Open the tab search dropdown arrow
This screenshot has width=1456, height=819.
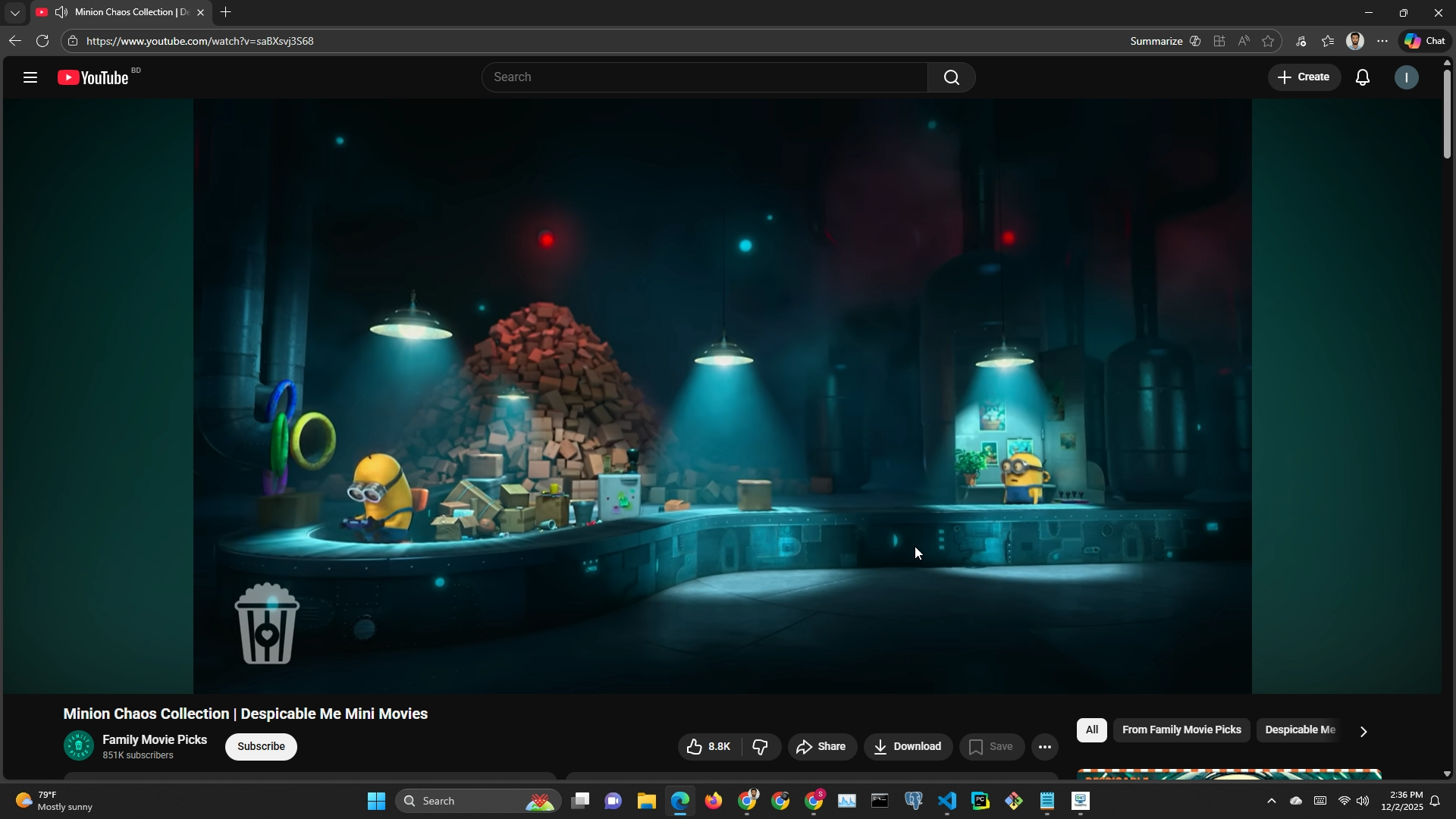[x=14, y=13]
